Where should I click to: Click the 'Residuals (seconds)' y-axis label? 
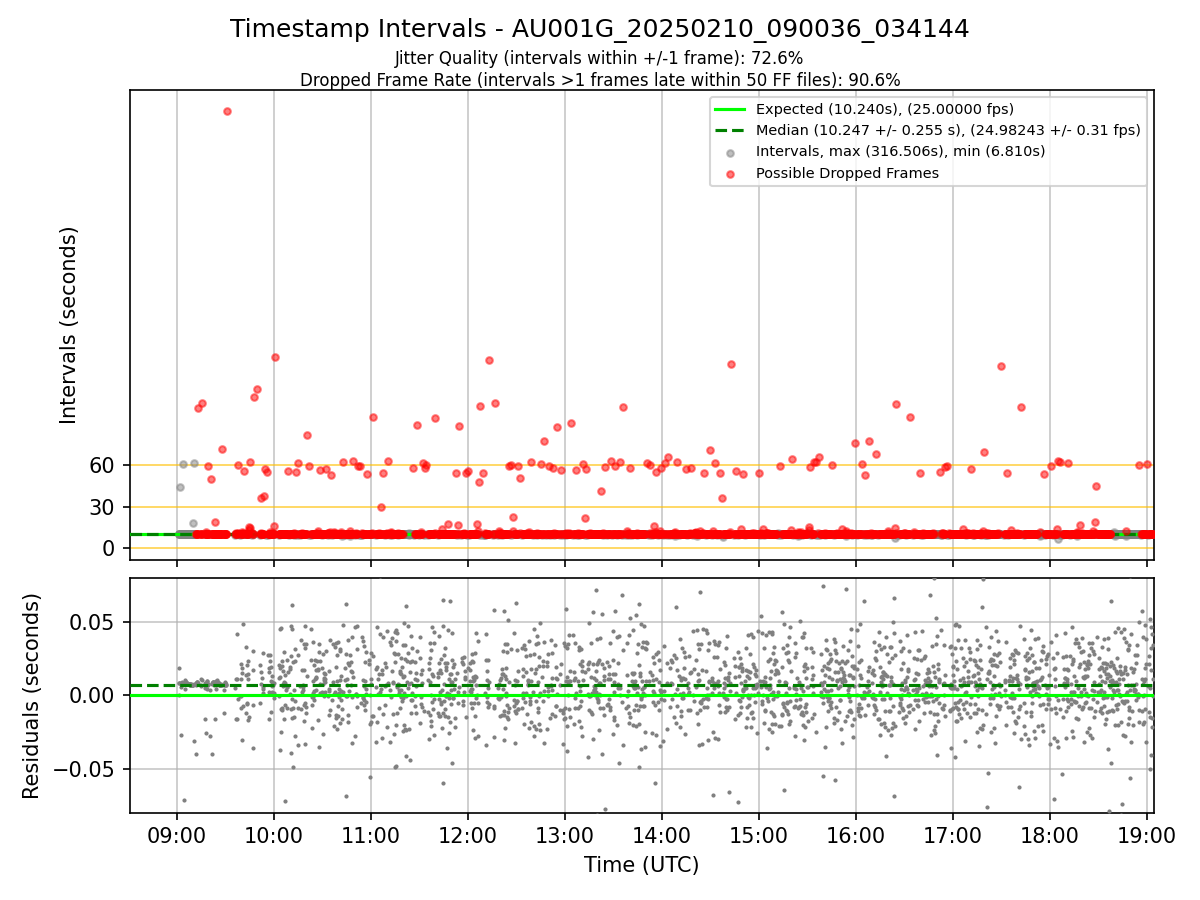pyautogui.click(x=32, y=695)
